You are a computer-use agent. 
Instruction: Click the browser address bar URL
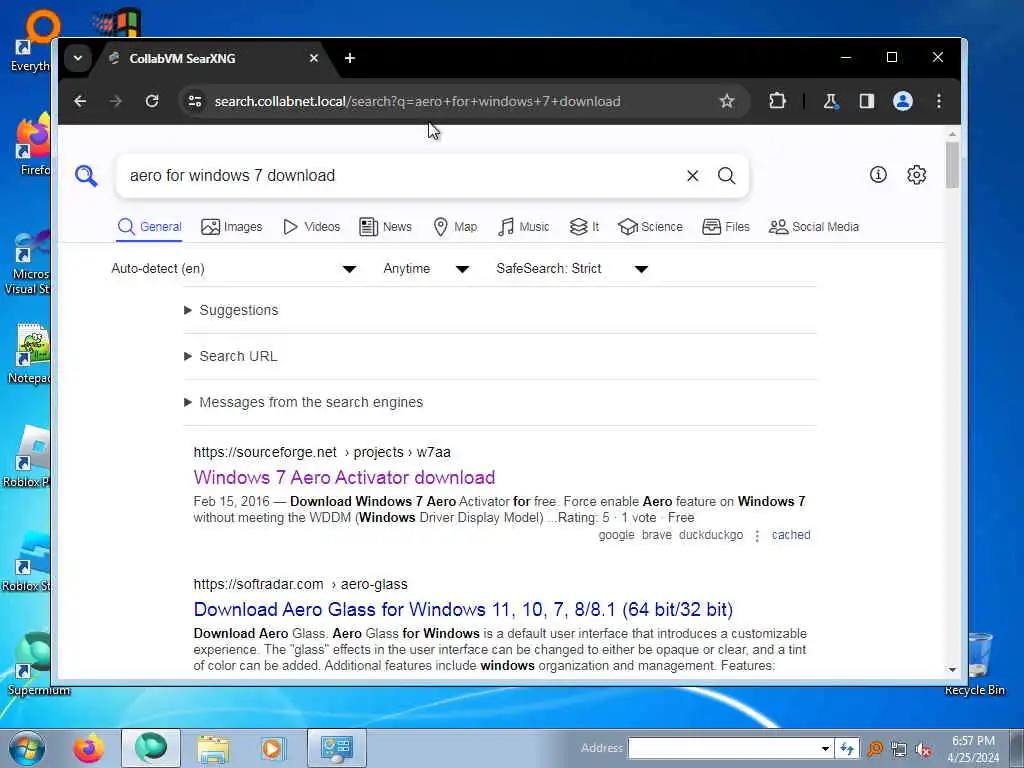coord(417,101)
